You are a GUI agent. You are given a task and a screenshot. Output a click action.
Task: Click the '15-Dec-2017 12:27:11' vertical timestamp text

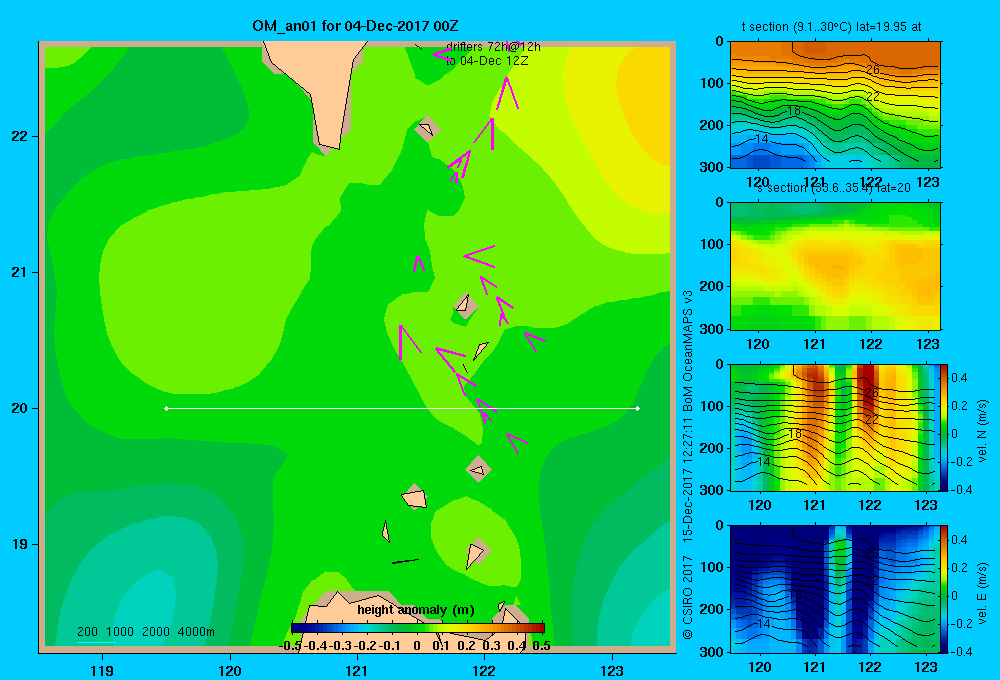pos(688,479)
